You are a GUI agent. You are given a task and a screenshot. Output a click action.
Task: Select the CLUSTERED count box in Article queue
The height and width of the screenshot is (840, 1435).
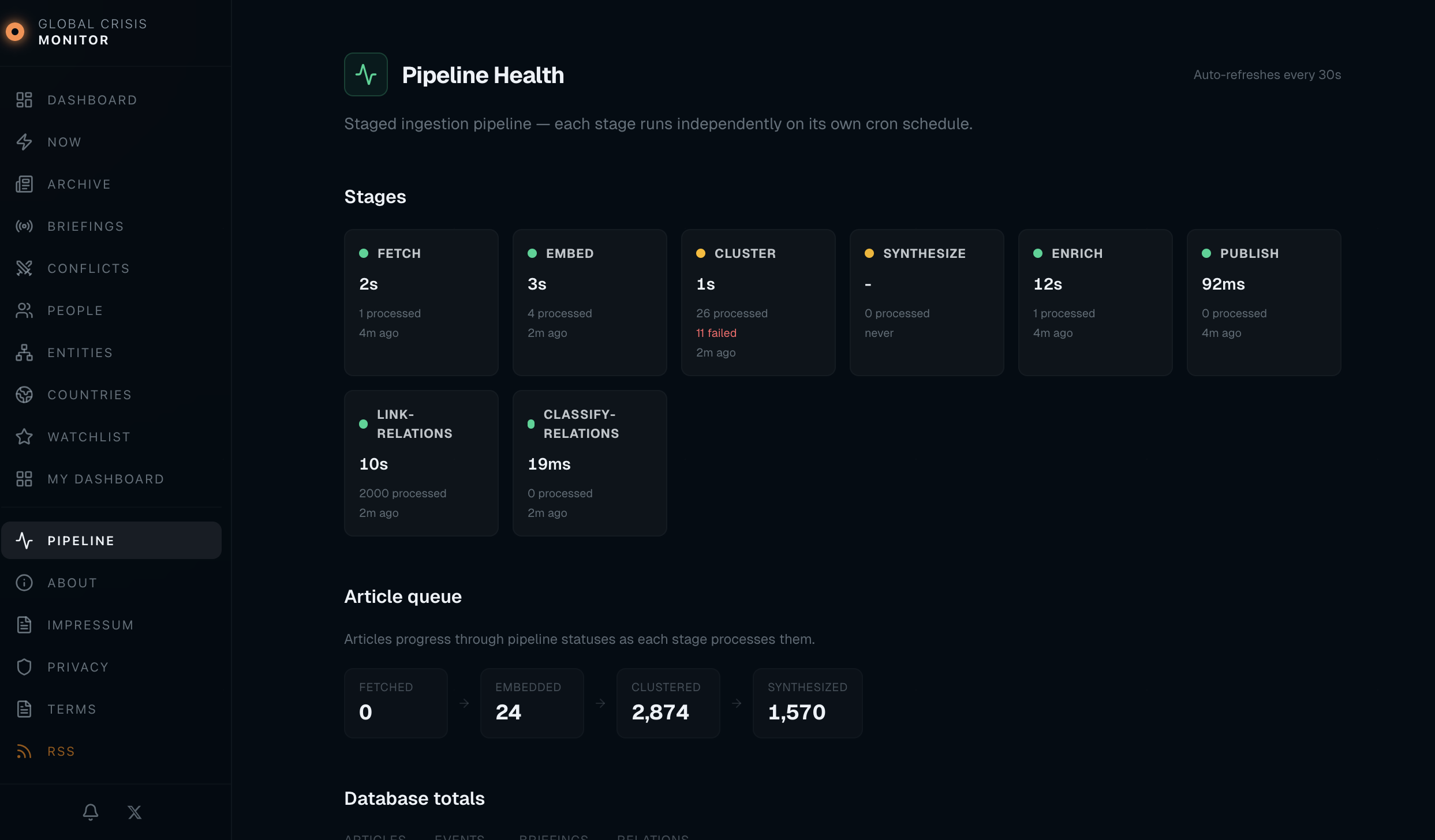668,703
